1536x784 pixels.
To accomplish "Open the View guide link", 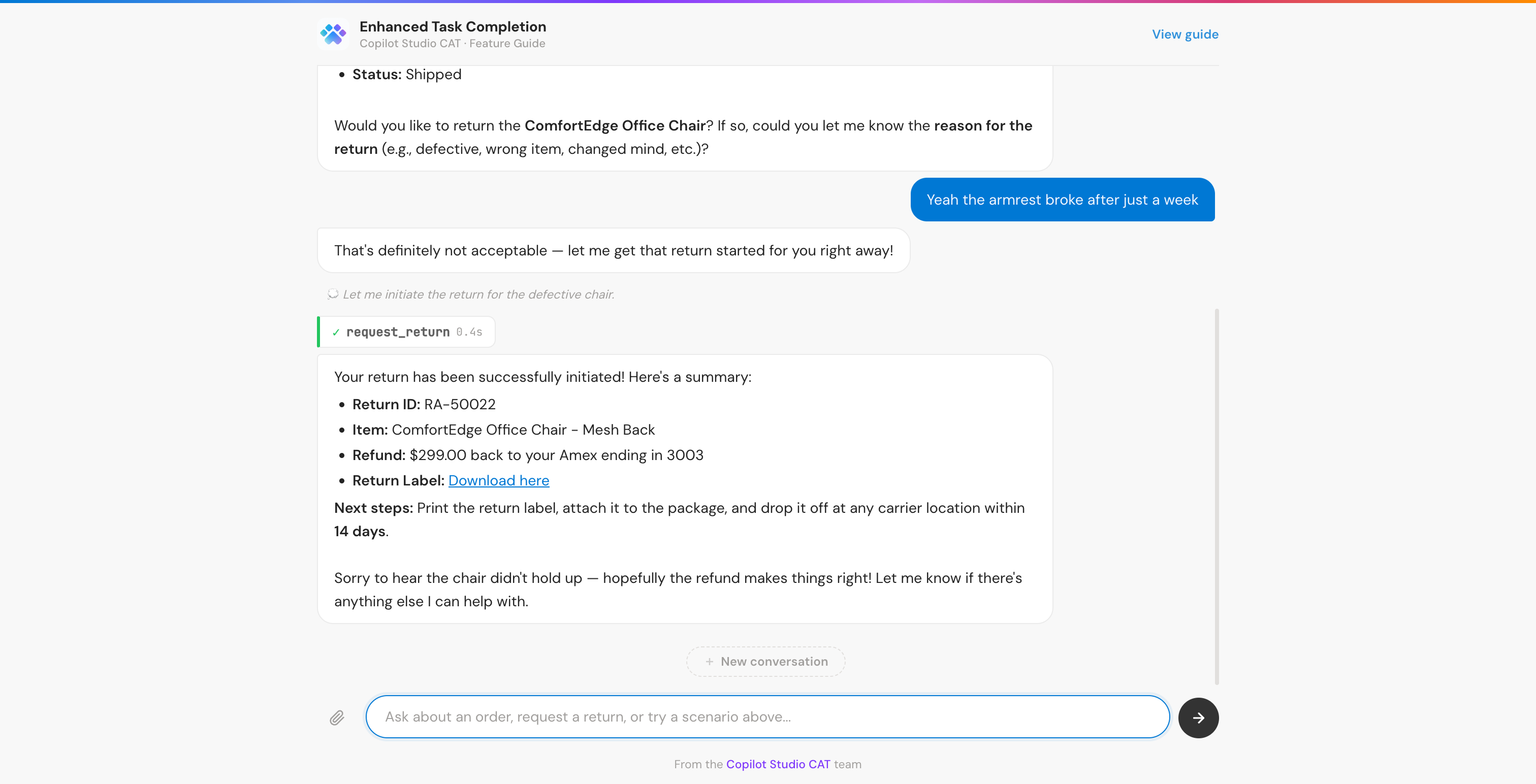I will (1185, 34).
